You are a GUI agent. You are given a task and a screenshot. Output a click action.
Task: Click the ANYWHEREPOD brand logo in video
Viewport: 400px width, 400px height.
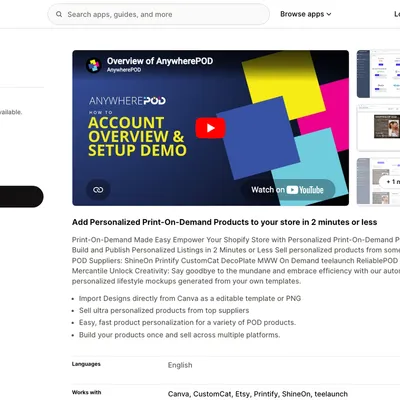tap(127, 101)
